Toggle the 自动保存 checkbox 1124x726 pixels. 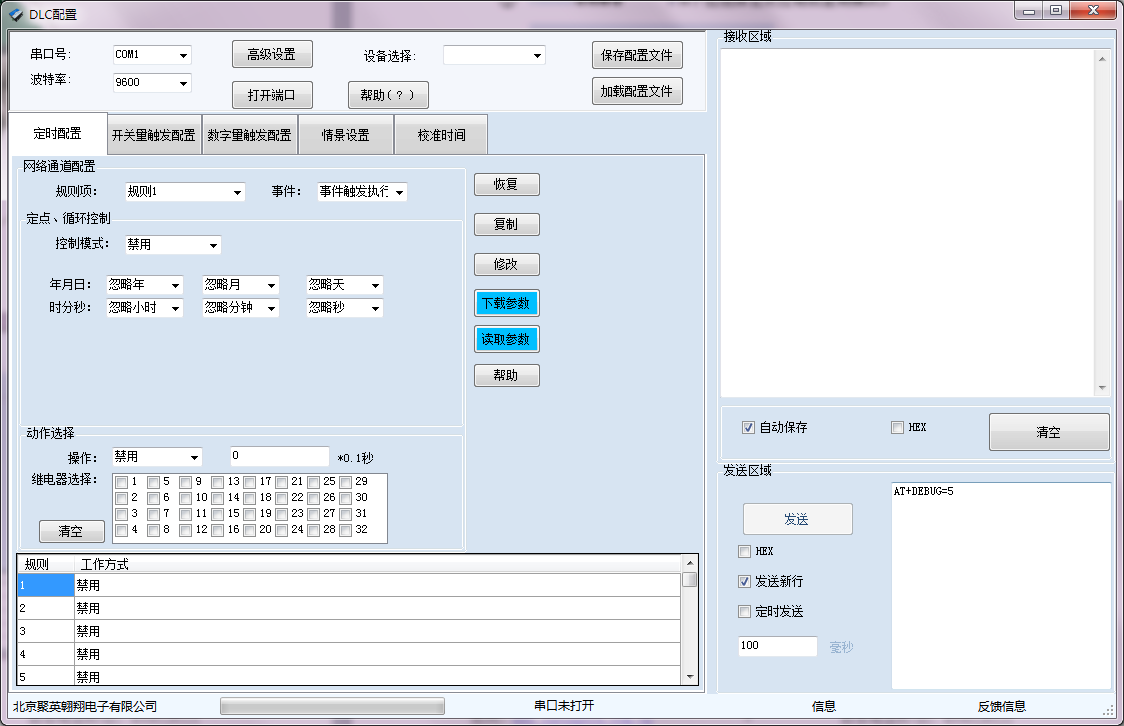(748, 428)
